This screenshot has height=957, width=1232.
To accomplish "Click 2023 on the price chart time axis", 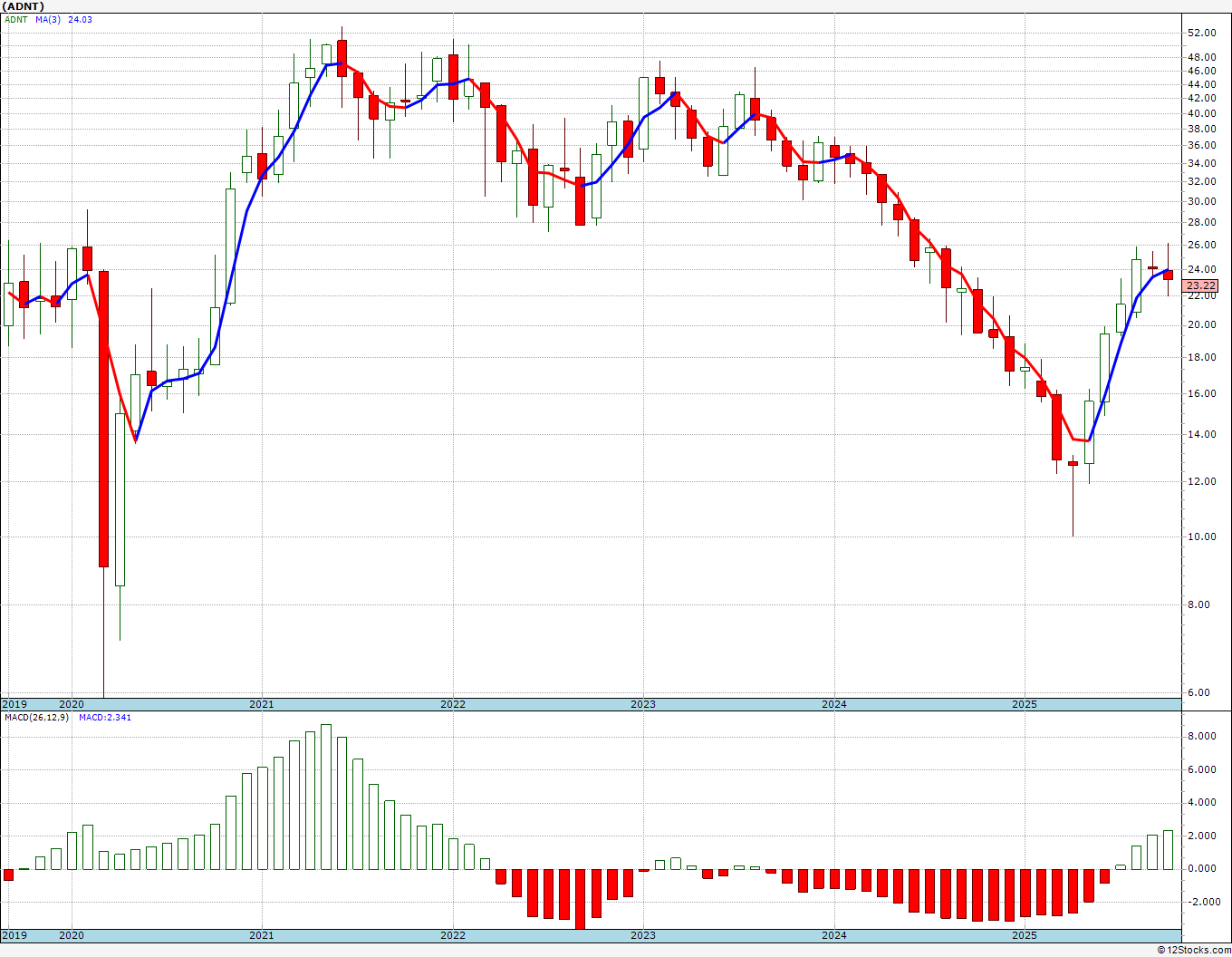I will 643,704.
